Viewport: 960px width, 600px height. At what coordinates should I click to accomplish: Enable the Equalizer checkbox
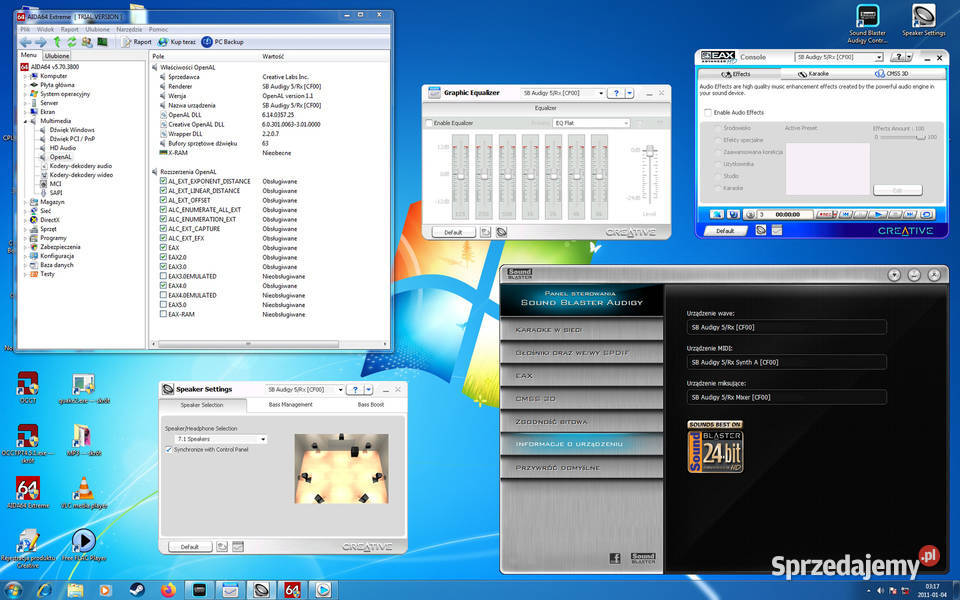[429, 123]
